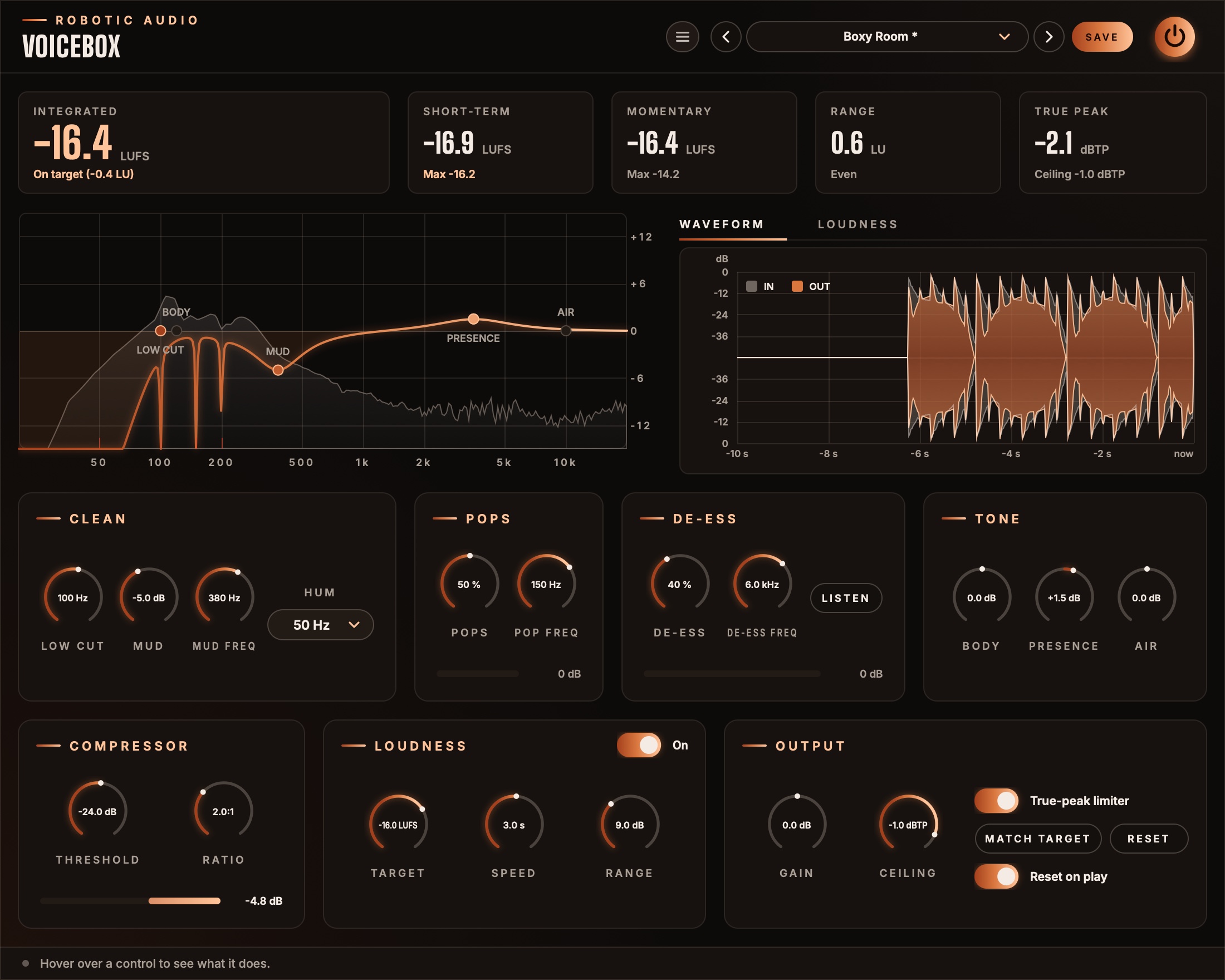1225x980 pixels.
Task: Open the Boxy Room preset dropdown
Action: click(x=887, y=37)
